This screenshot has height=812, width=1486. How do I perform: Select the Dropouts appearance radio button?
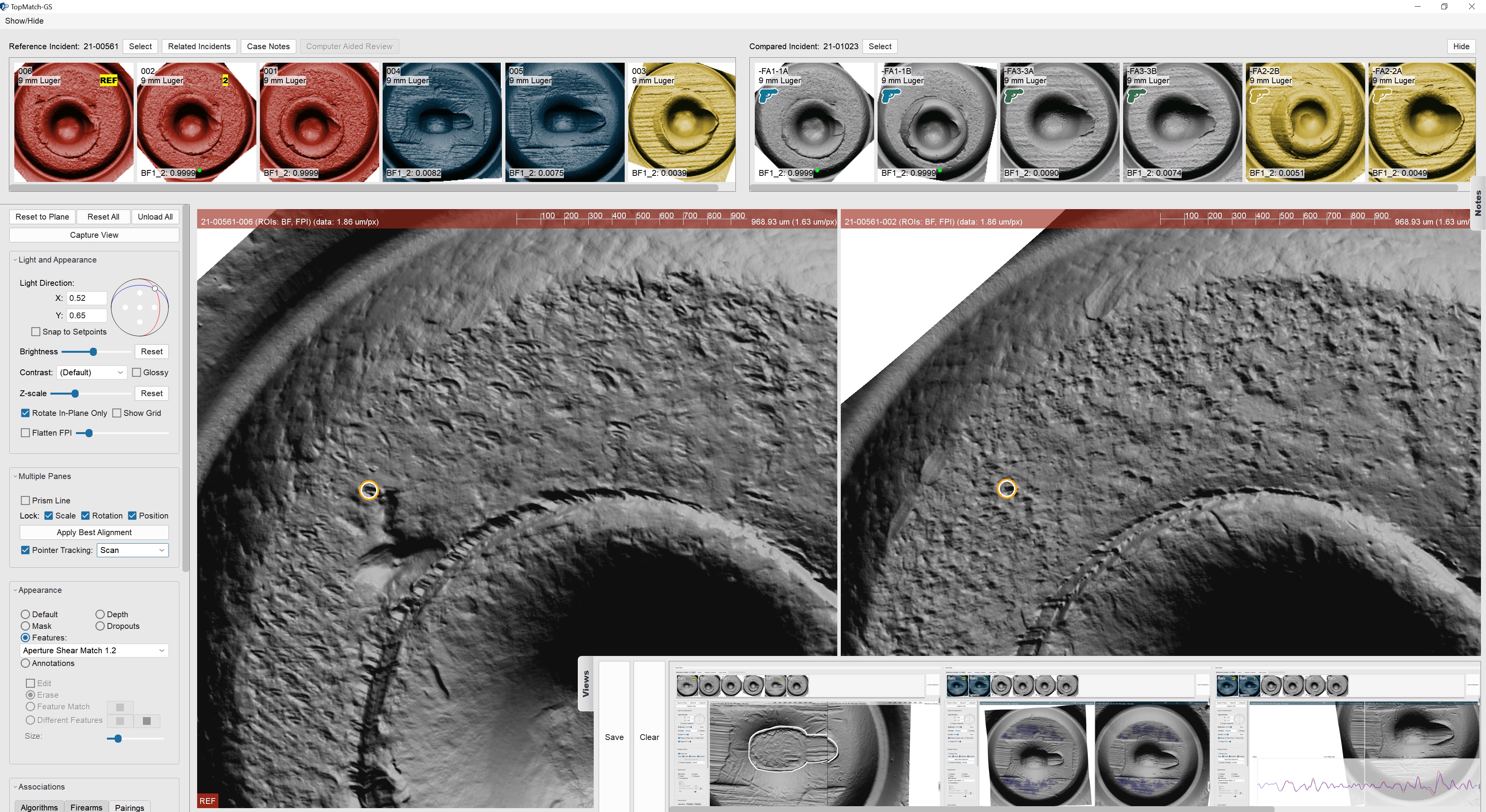click(100, 626)
